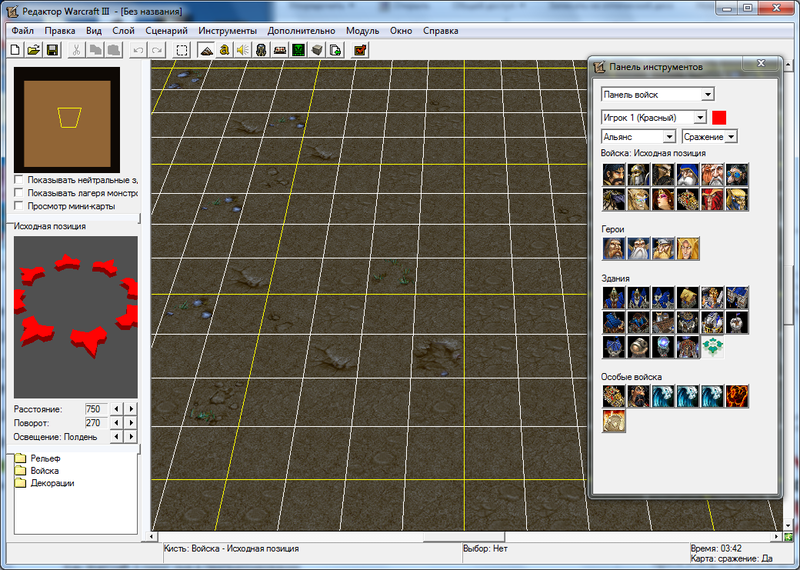Create a new map with the toolbar icon
The height and width of the screenshot is (570, 800).
15,50
